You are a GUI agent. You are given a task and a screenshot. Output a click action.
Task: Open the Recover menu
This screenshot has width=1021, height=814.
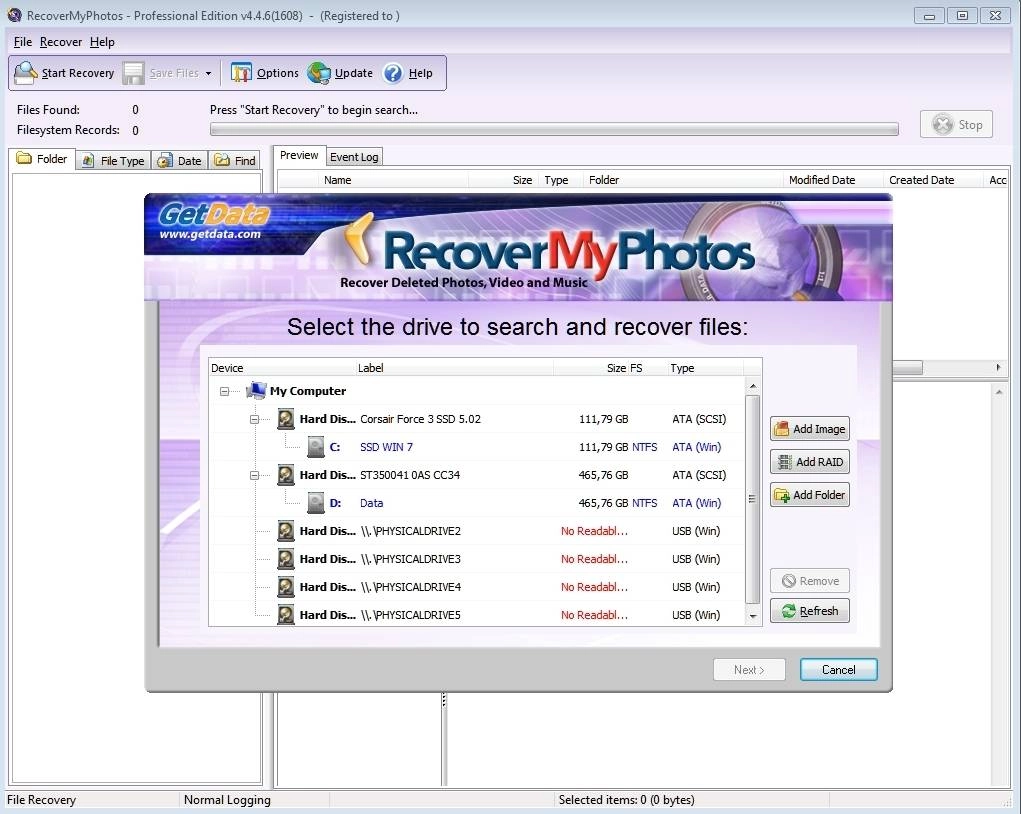tap(61, 42)
